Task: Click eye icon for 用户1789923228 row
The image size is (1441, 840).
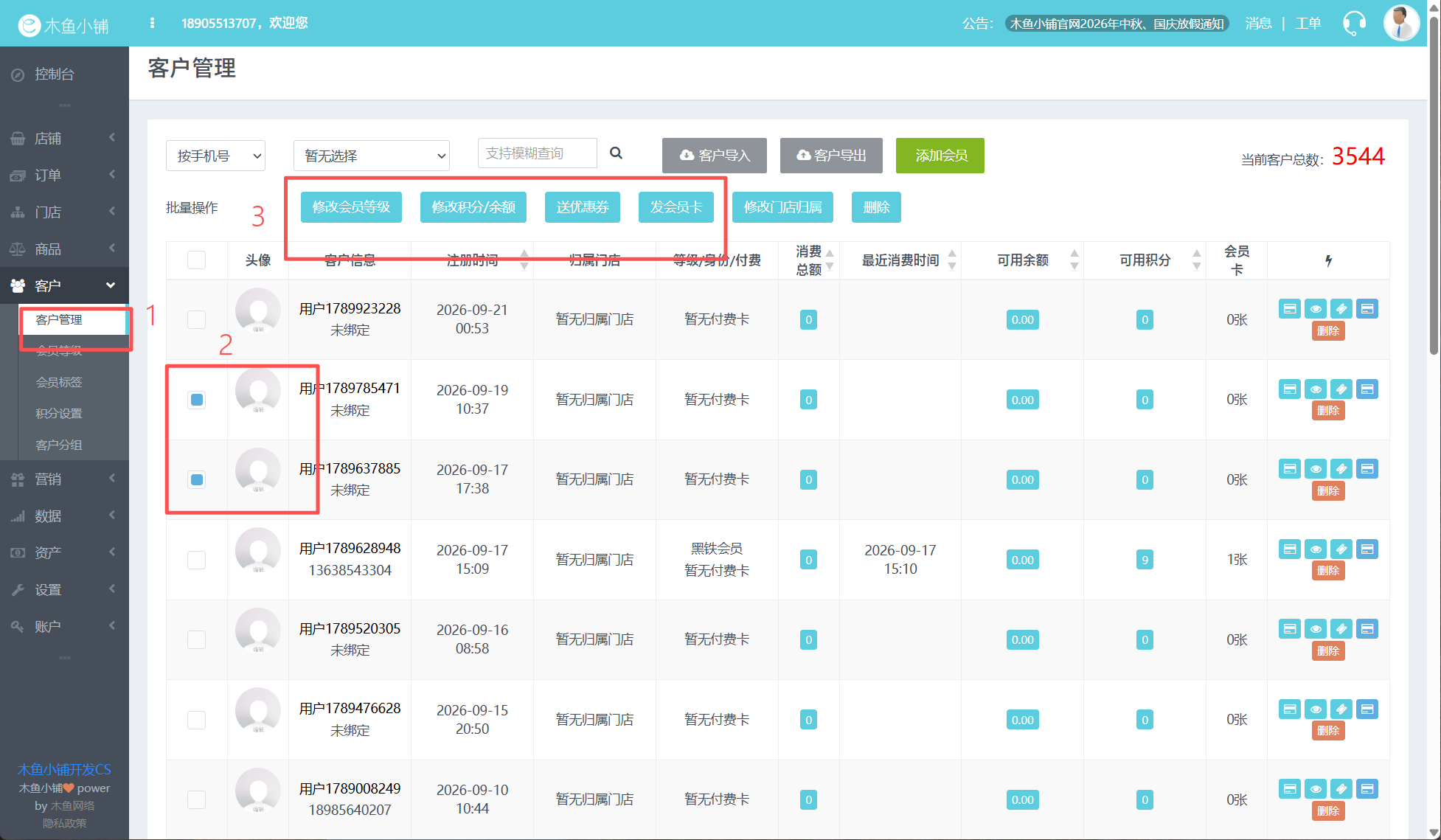Action: pyautogui.click(x=1316, y=309)
